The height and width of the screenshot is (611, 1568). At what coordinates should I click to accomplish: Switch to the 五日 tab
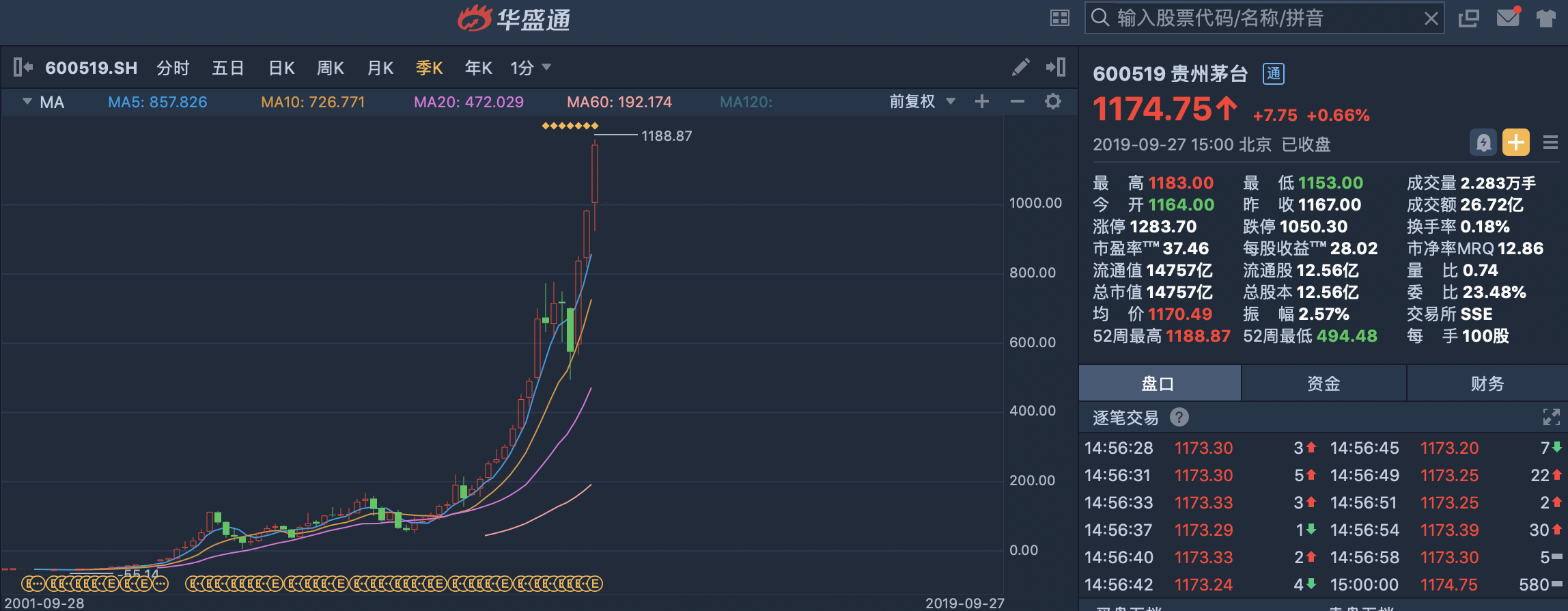point(228,68)
